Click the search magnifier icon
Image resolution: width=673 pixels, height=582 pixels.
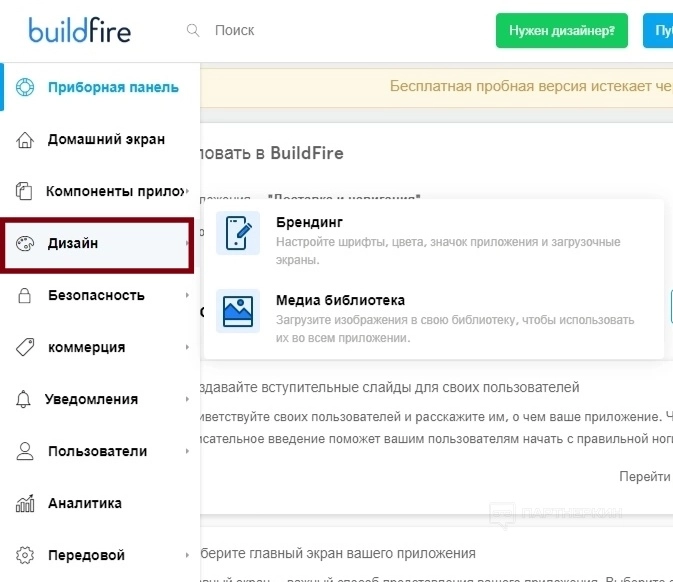(193, 30)
